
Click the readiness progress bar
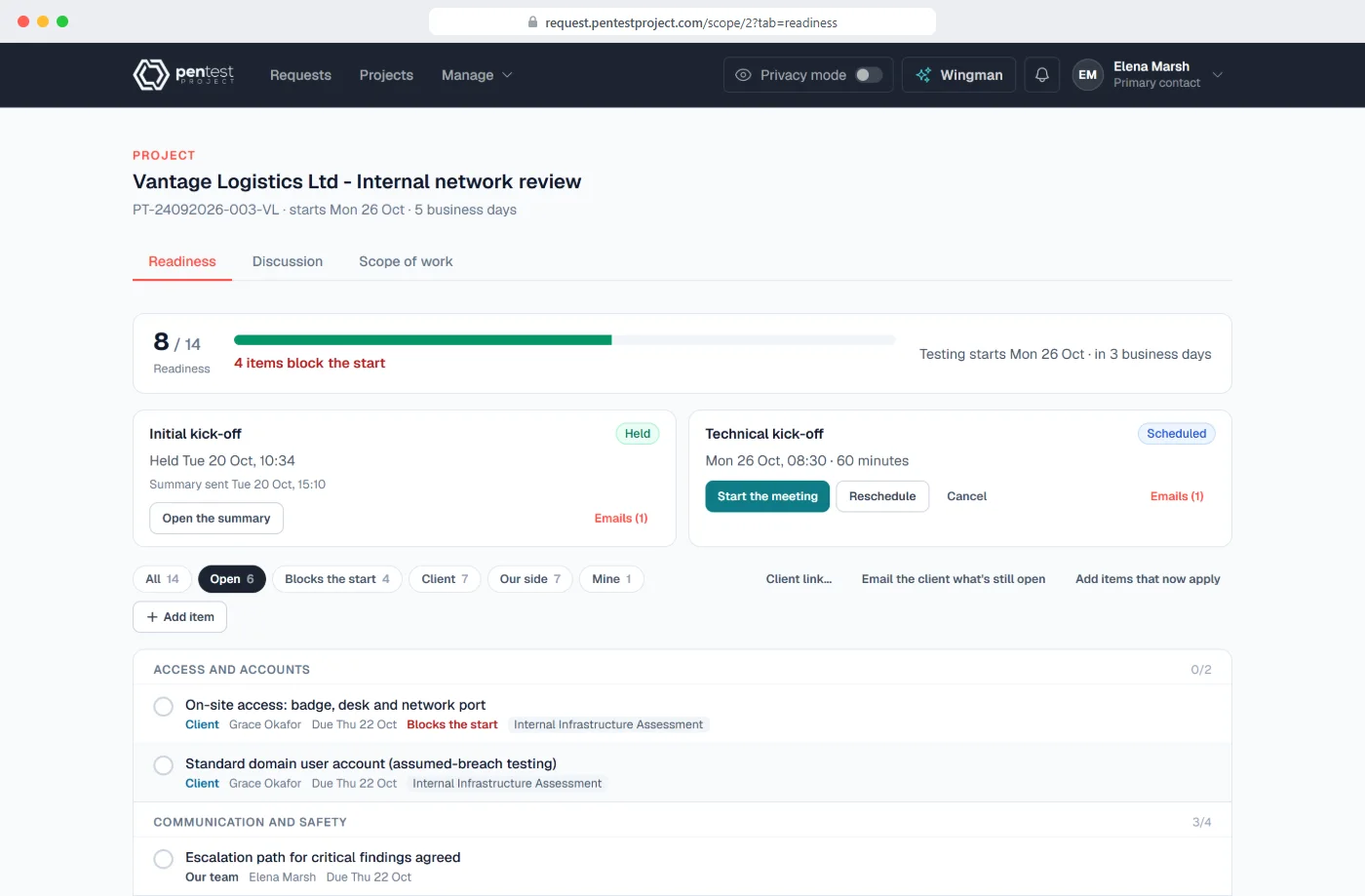pos(565,340)
